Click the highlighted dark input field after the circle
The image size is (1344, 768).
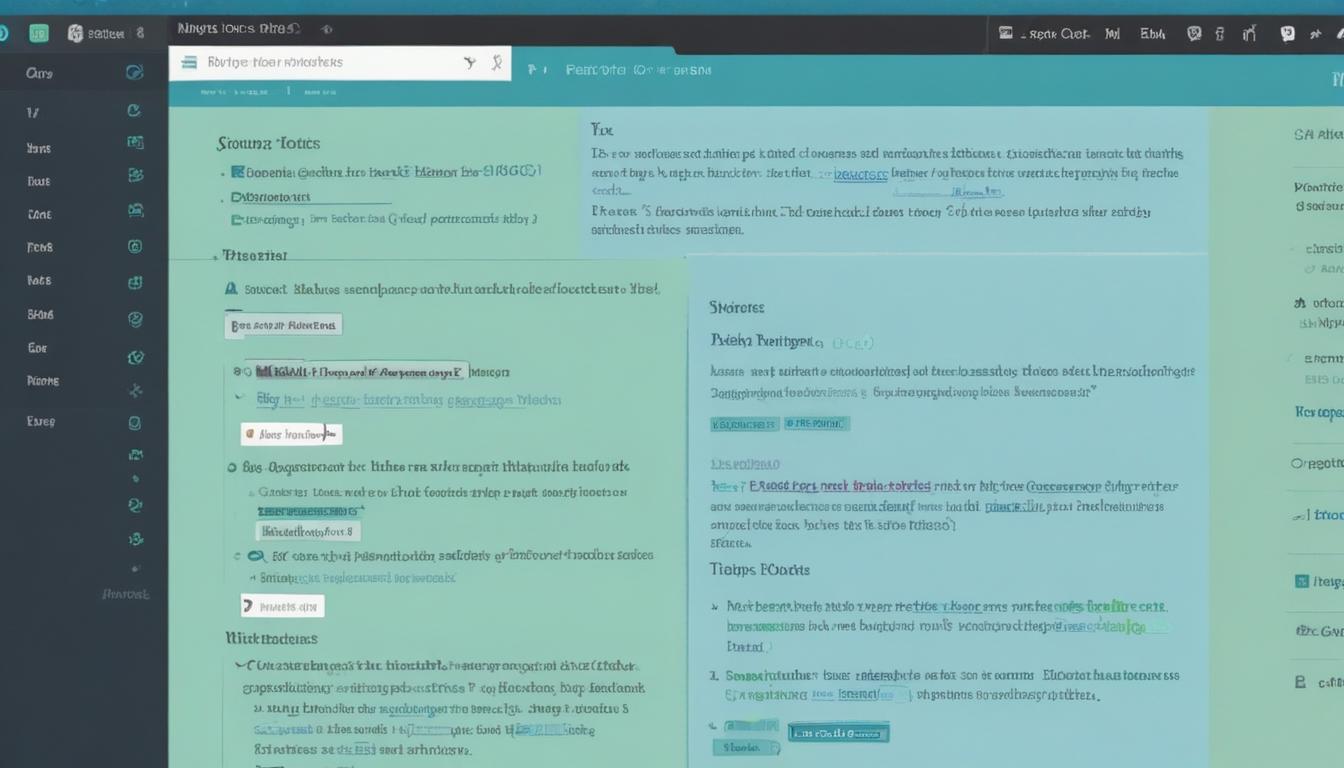(362, 371)
